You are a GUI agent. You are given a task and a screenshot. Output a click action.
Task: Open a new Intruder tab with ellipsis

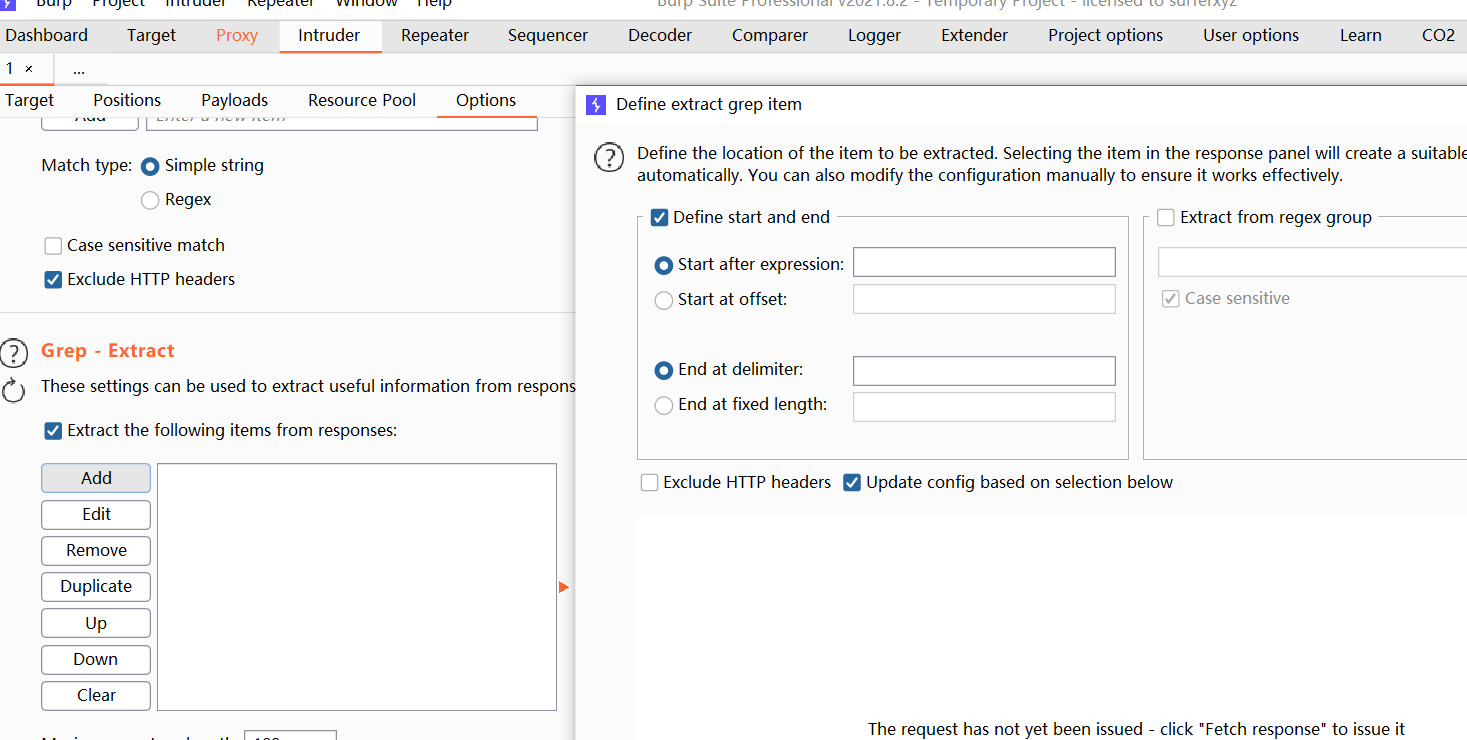coord(79,69)
